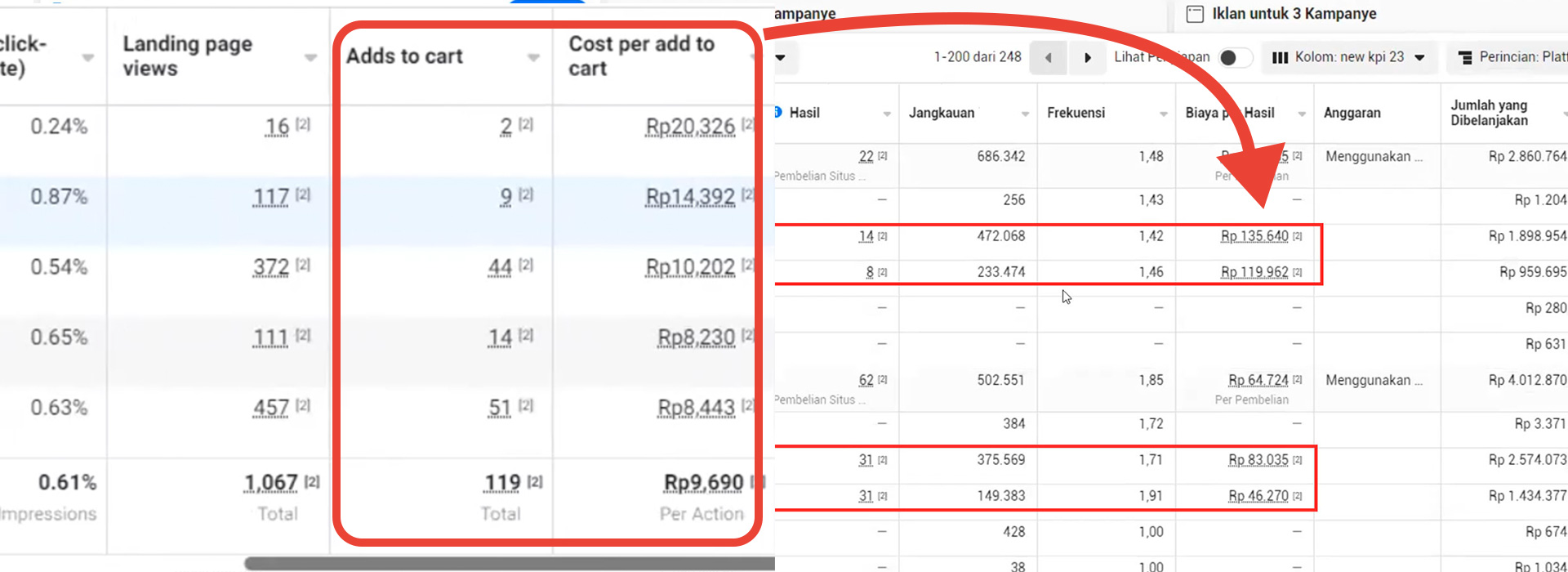Expand the Landing page views column menu
The image size is (1568, 572).
click(310, 57)
